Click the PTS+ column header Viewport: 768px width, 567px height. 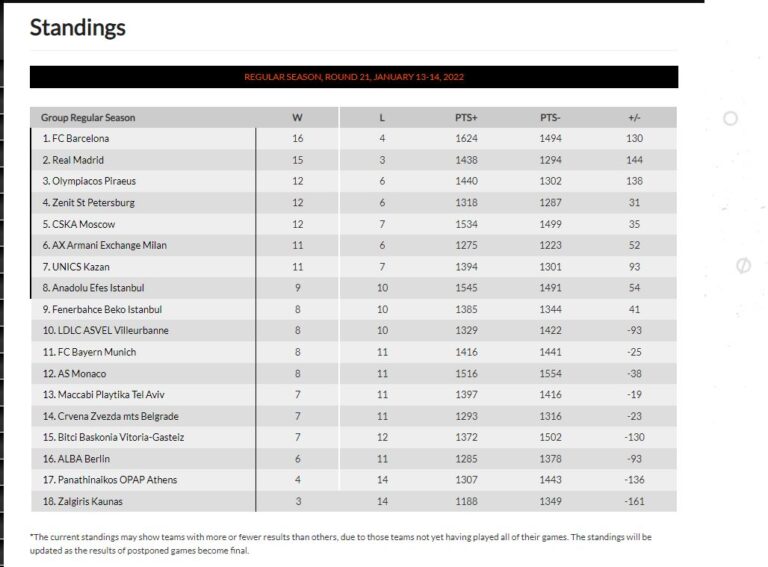point(466,118)
